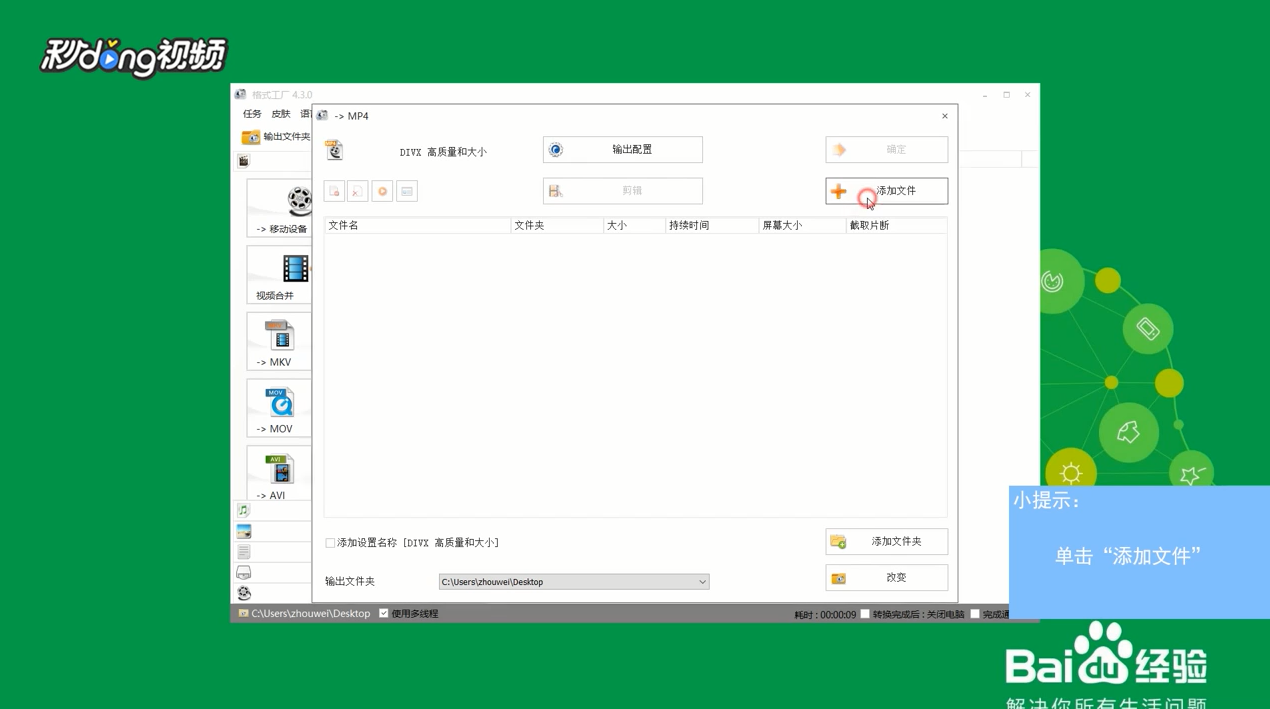Click the Change (改变) output folder button

pyautogui.click(x=886, y=578)
